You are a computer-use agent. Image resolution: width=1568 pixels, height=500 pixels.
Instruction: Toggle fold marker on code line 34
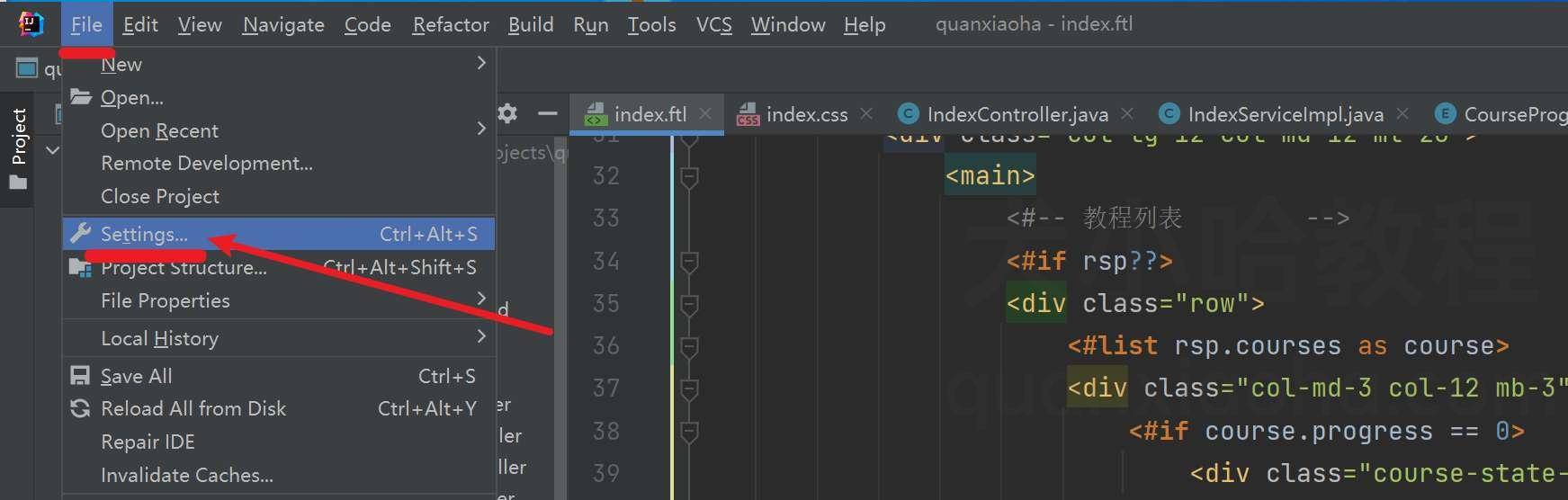(x=689, y=262)
